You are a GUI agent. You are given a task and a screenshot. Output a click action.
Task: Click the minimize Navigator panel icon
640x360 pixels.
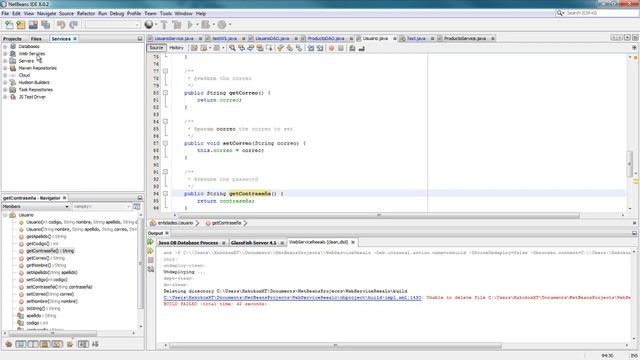click(x=140, y=198)
